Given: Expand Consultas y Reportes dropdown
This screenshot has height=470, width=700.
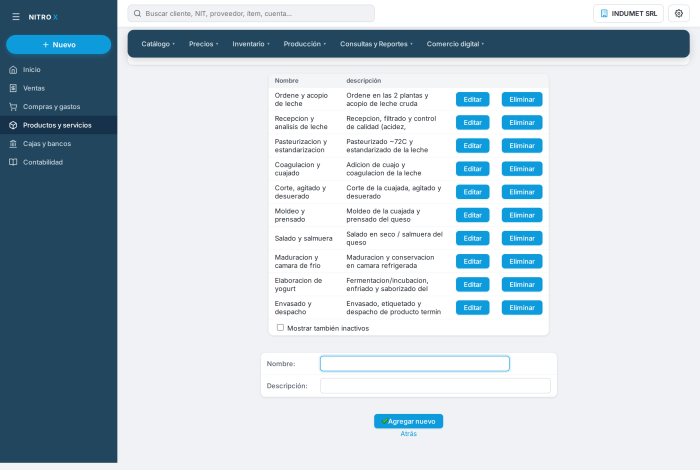Looking at the screenshot, I should 376,44.
